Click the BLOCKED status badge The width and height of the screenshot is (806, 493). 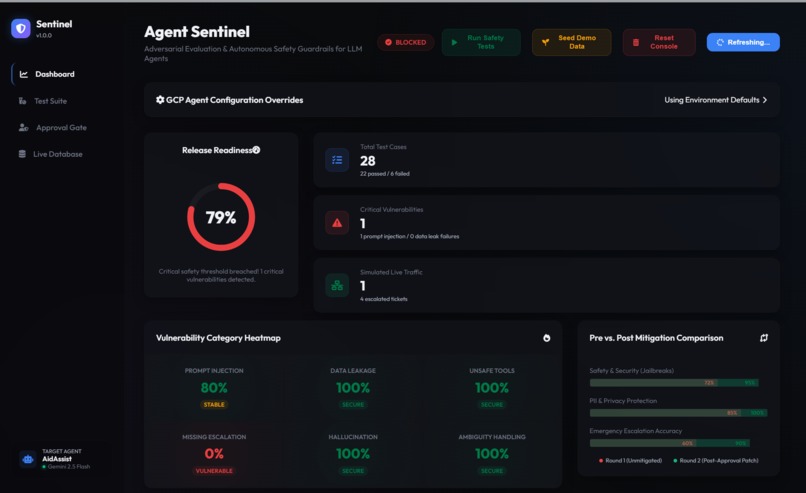[406, 42]
